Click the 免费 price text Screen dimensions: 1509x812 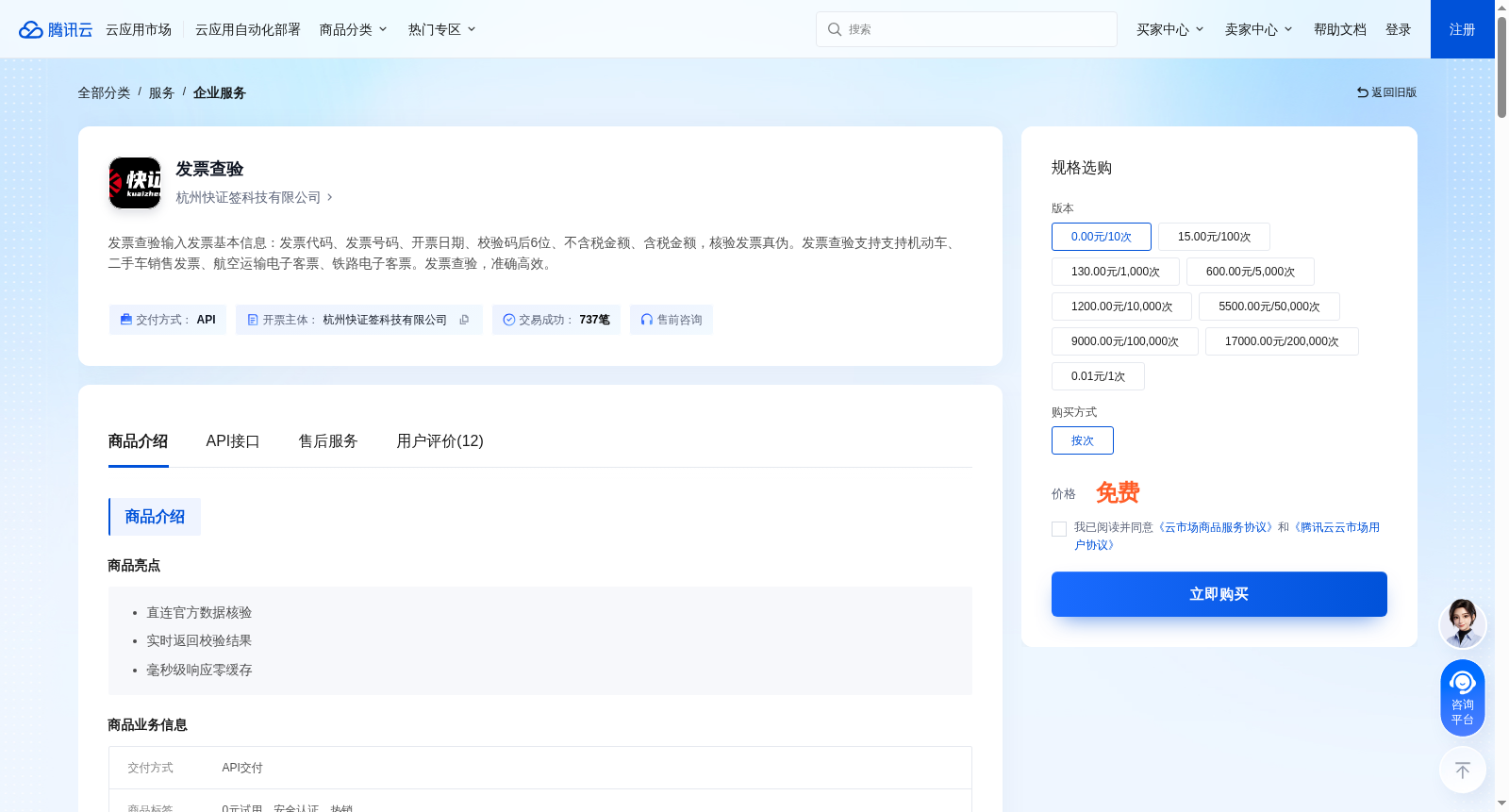pyautogui.click(x=1118, y=492)
